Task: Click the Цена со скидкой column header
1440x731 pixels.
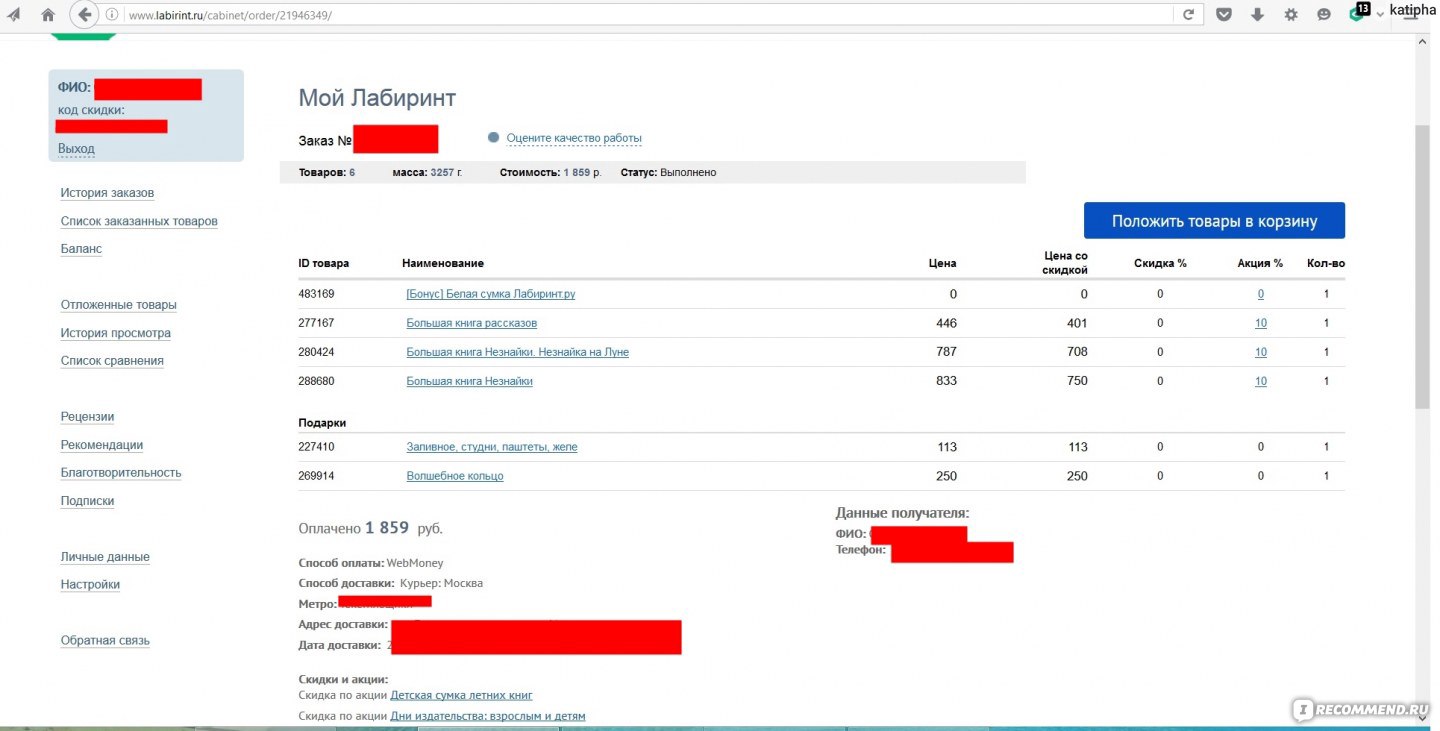Action: [x=1065, y=263]
